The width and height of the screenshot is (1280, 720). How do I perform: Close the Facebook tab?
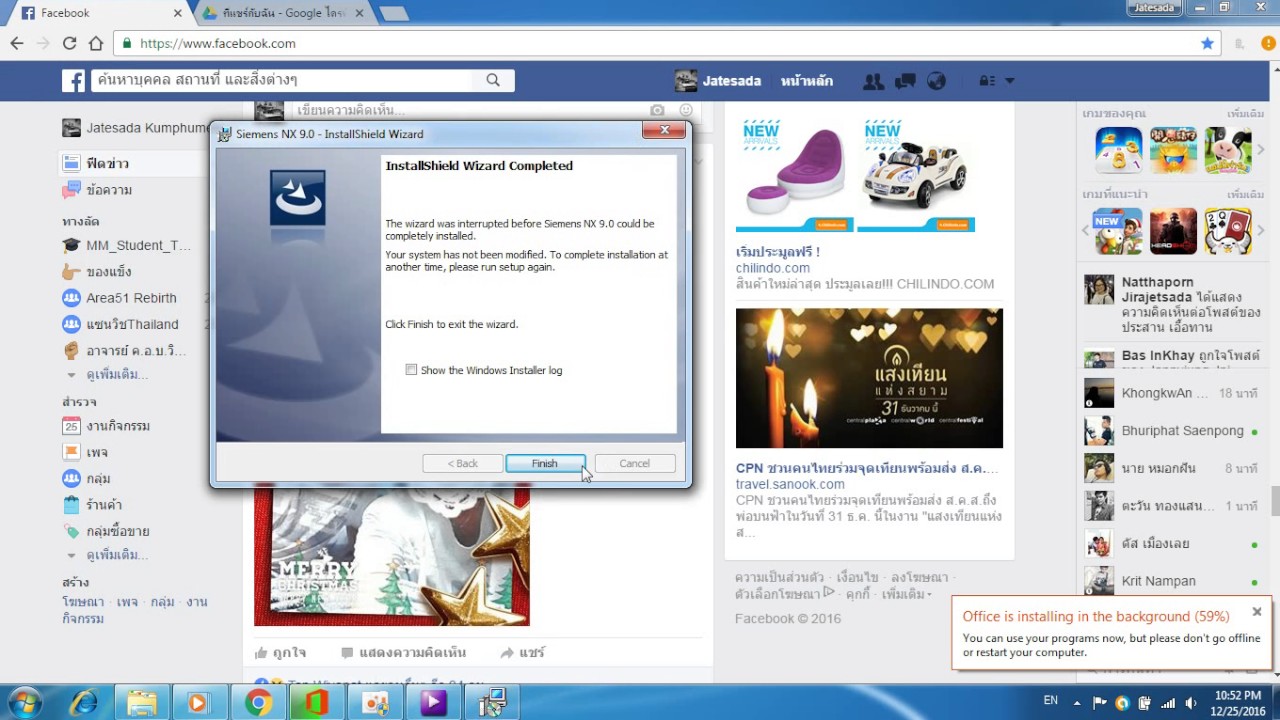177,13
